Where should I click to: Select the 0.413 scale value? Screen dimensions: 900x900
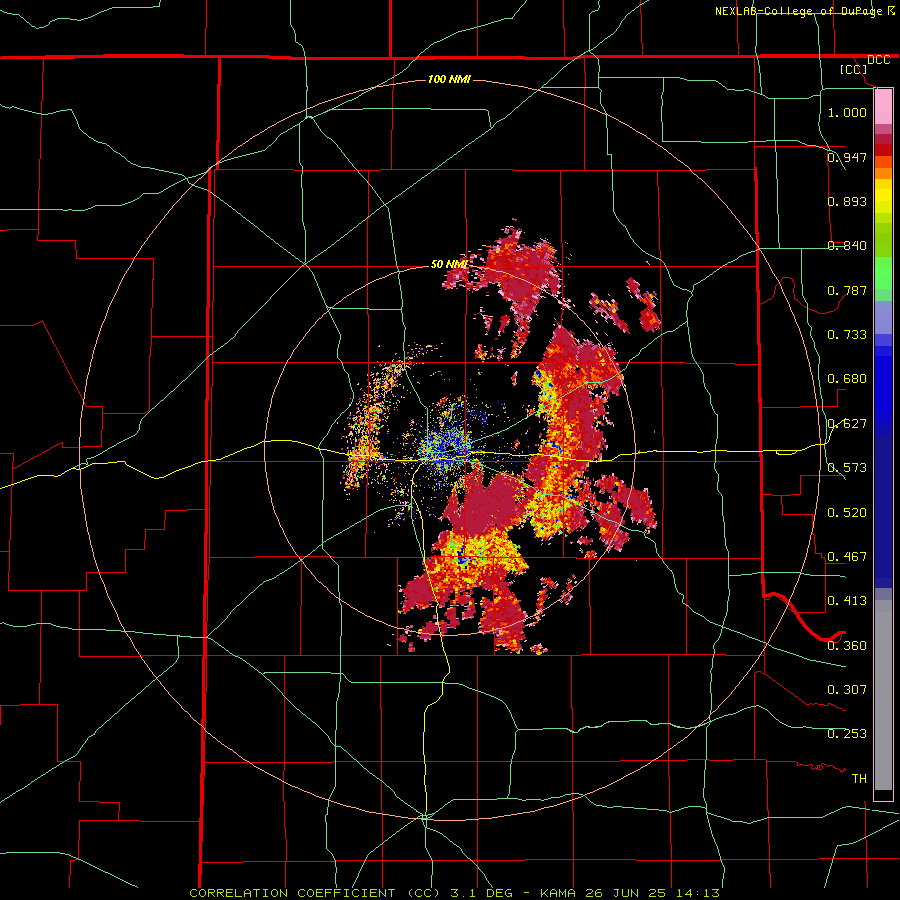coord(847,600)
